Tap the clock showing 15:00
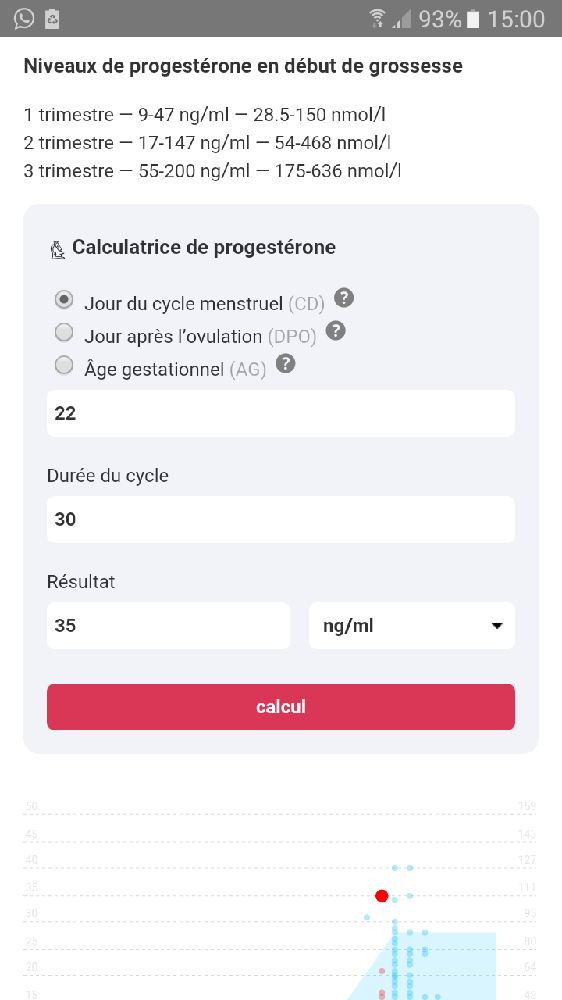This screenshot has width=562, height=1000. (x=516, y=18)
